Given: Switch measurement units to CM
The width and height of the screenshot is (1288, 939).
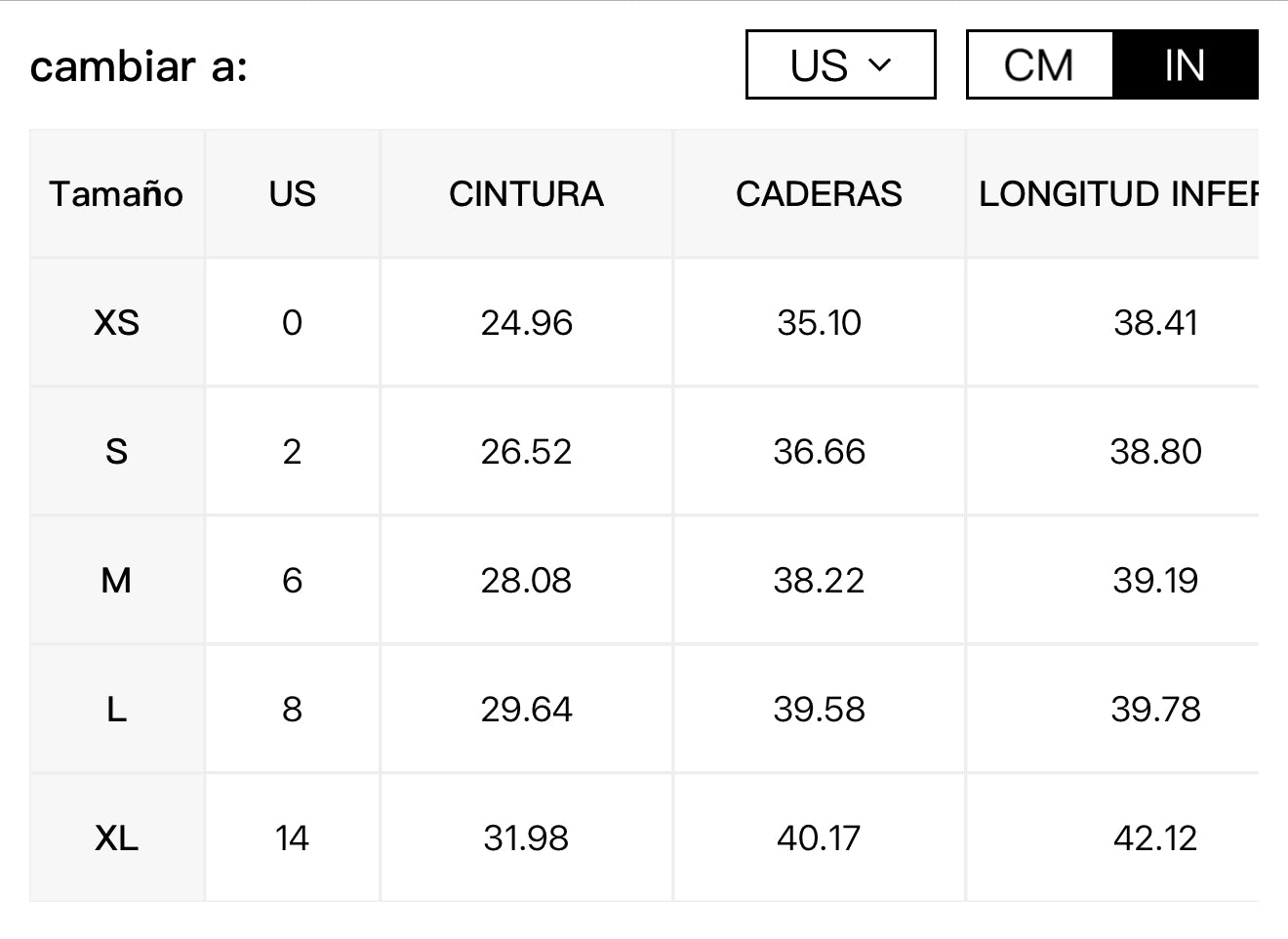Looking at the screenshot, I should point(1039,65).
